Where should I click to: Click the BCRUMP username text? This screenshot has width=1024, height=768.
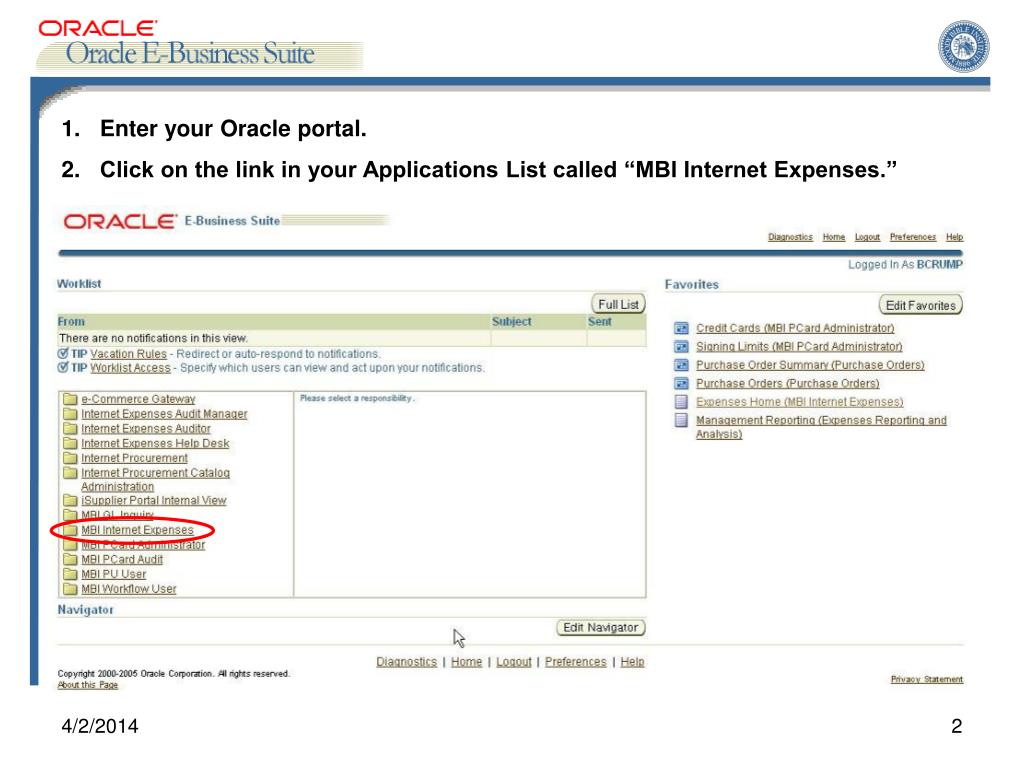pyautogui.click(x=939, y=264)
